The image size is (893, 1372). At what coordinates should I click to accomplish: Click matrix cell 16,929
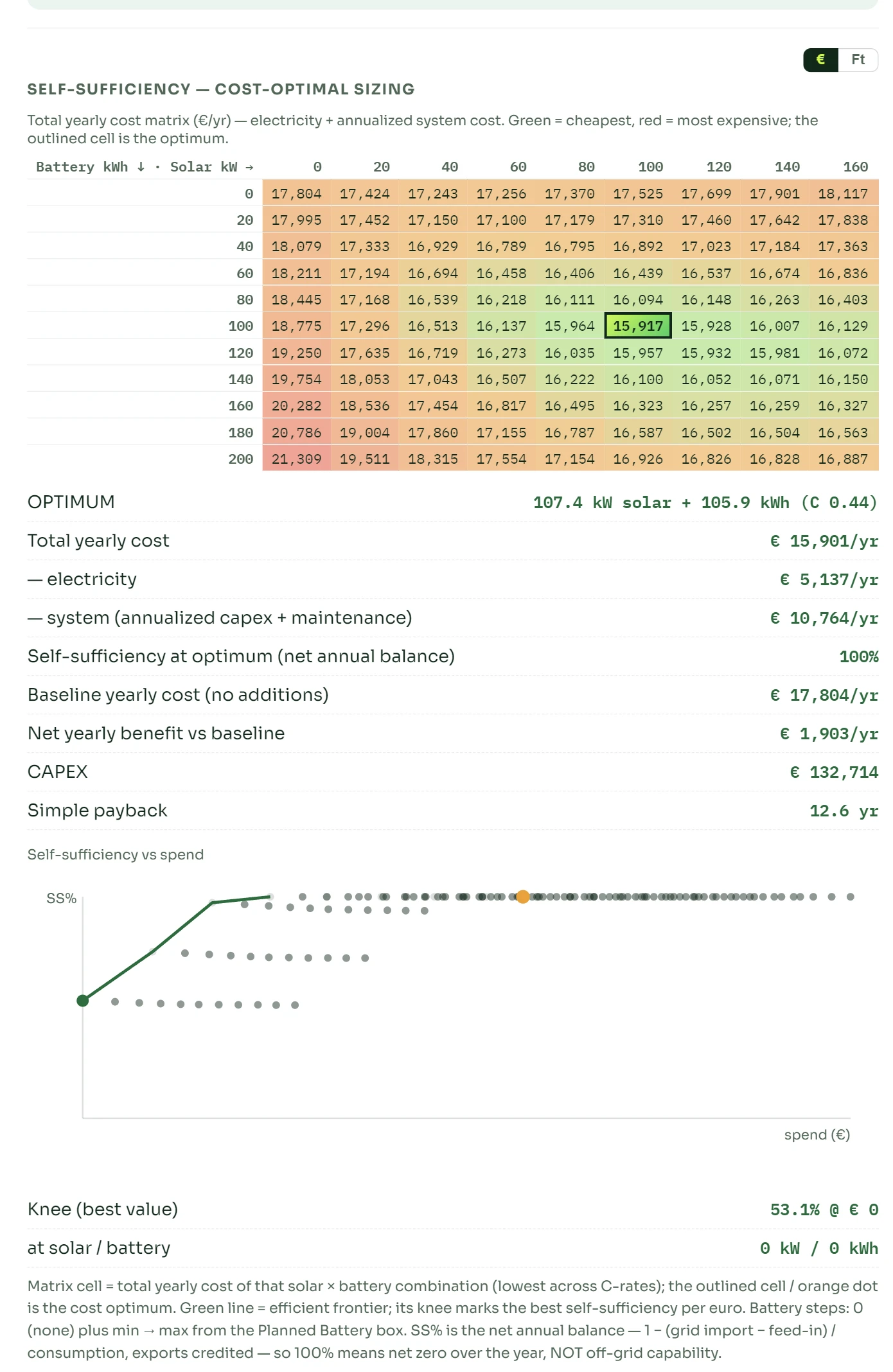point(434,246)
